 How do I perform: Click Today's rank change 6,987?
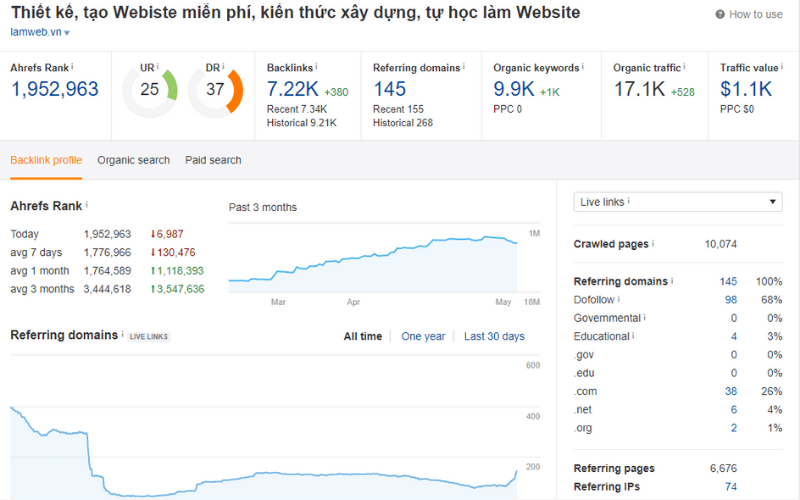(x=167, y=234)
